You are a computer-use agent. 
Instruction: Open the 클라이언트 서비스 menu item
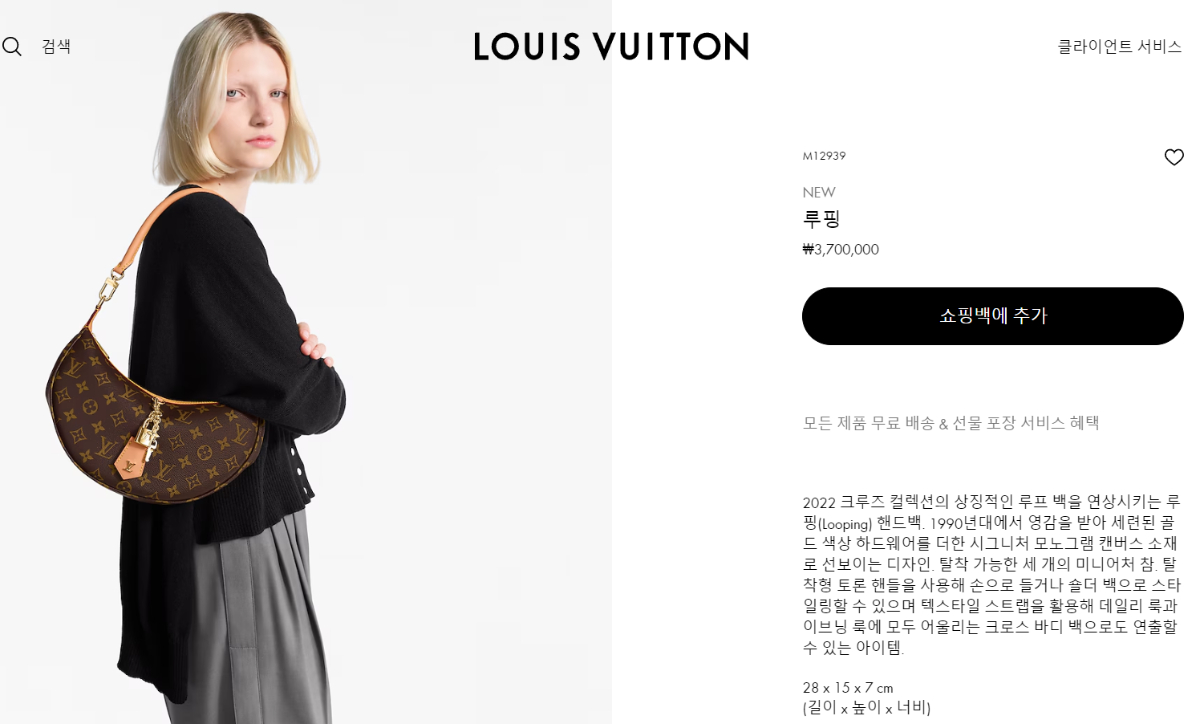(1120, 46)
